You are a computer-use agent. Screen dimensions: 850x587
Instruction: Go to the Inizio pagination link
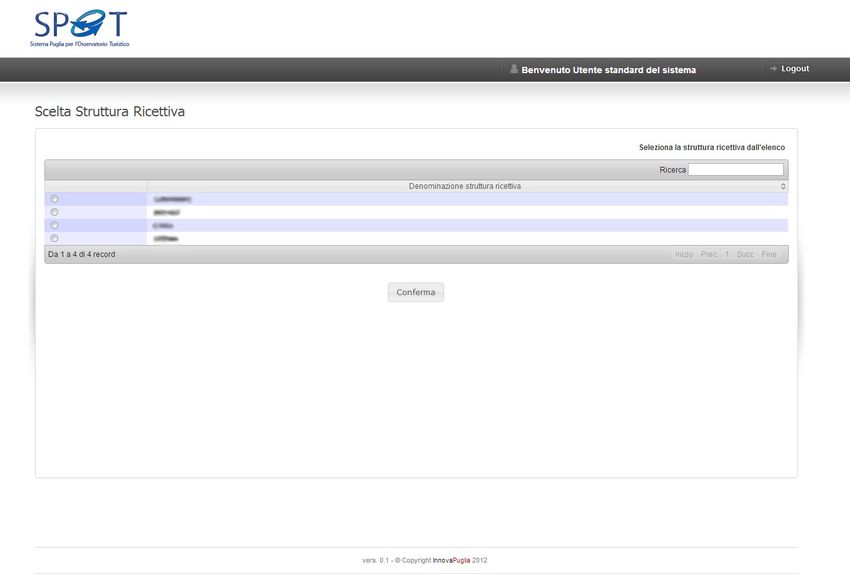point(684,255)
